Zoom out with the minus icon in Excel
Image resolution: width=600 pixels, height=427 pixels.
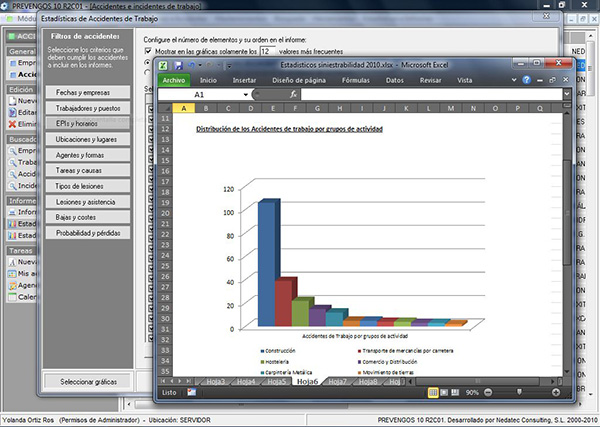point(488,392)
